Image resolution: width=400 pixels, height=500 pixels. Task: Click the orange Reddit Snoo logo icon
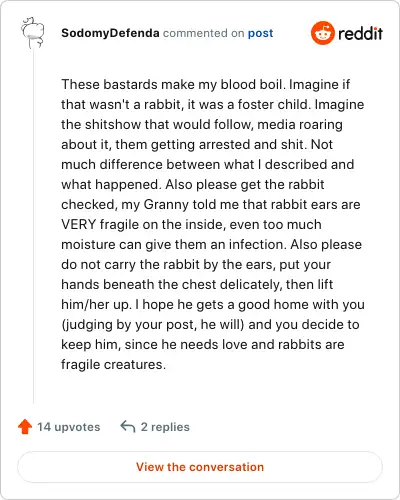pos(322,33)
